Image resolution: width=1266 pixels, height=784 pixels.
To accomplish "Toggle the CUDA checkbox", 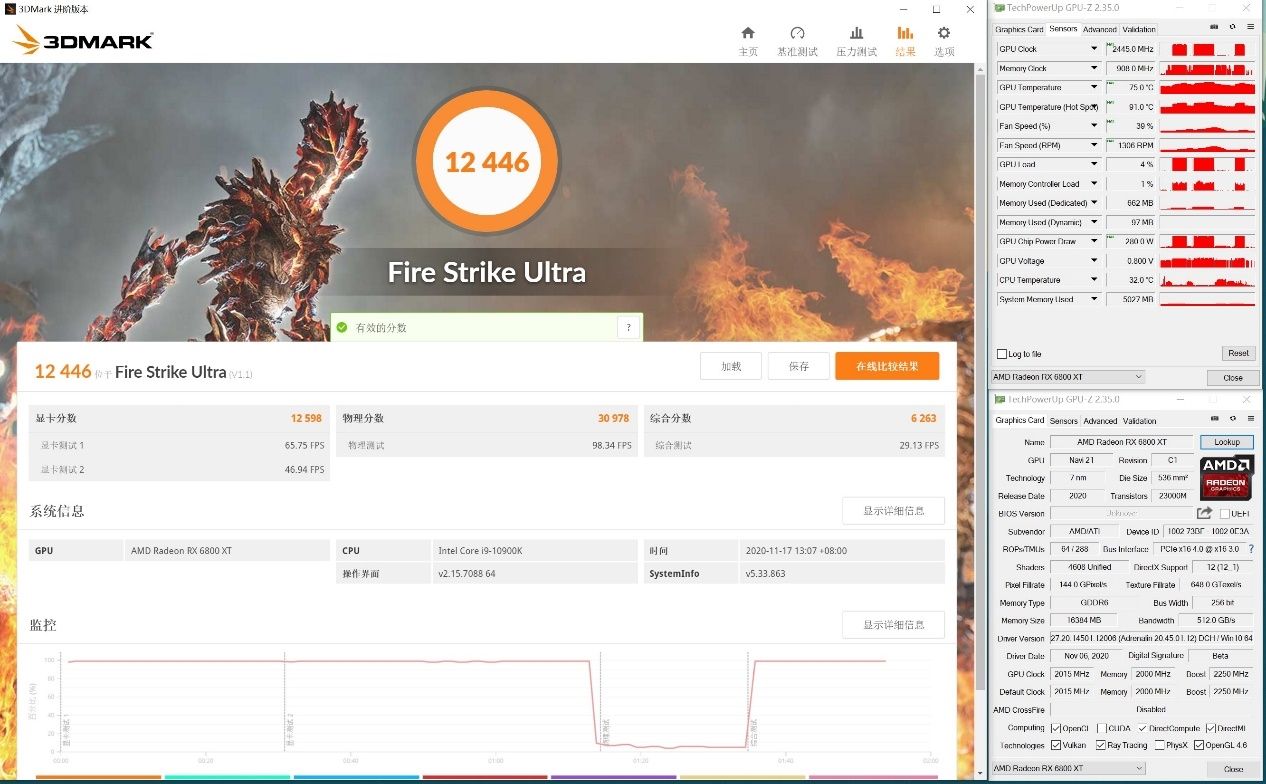I will pos(1101,728).
